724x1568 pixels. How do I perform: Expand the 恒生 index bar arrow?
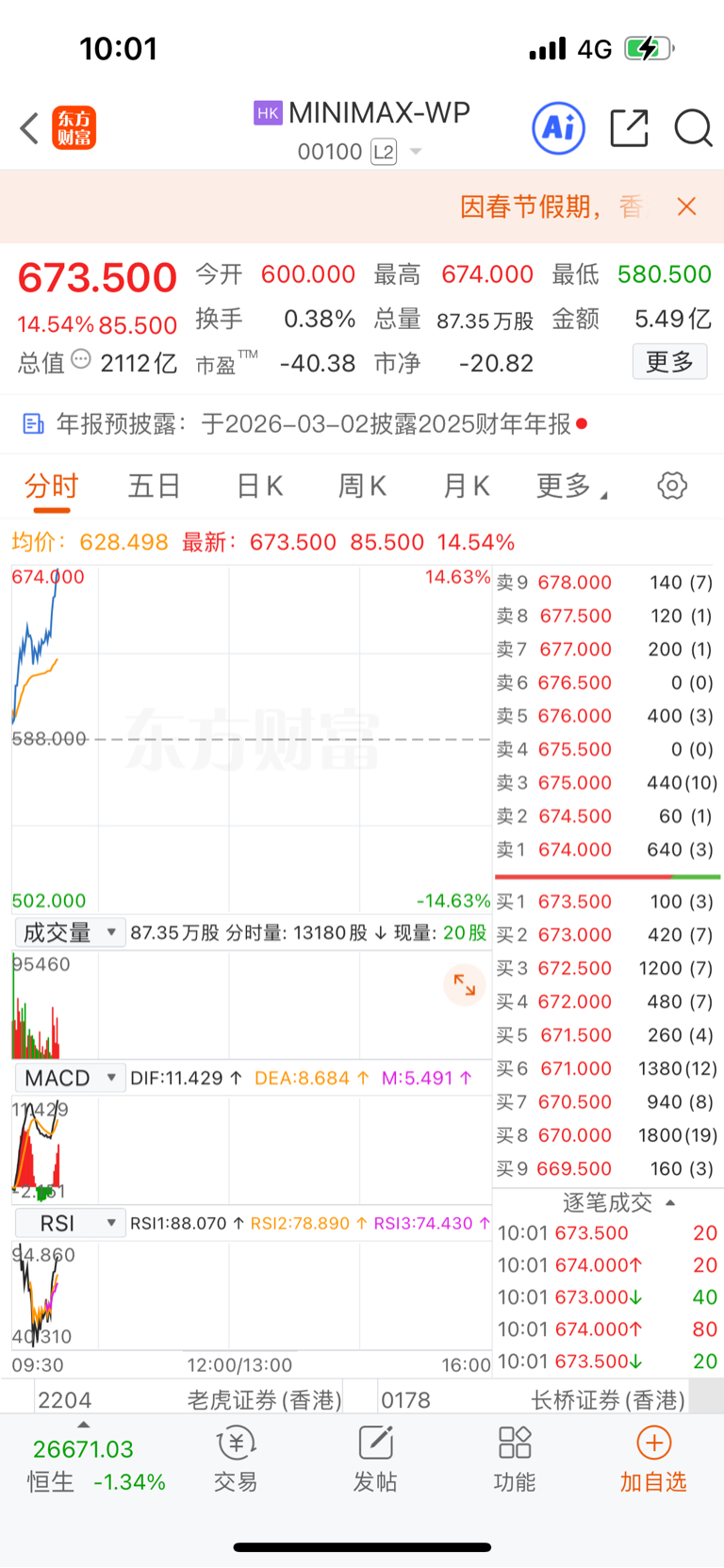coord(83,1424)
